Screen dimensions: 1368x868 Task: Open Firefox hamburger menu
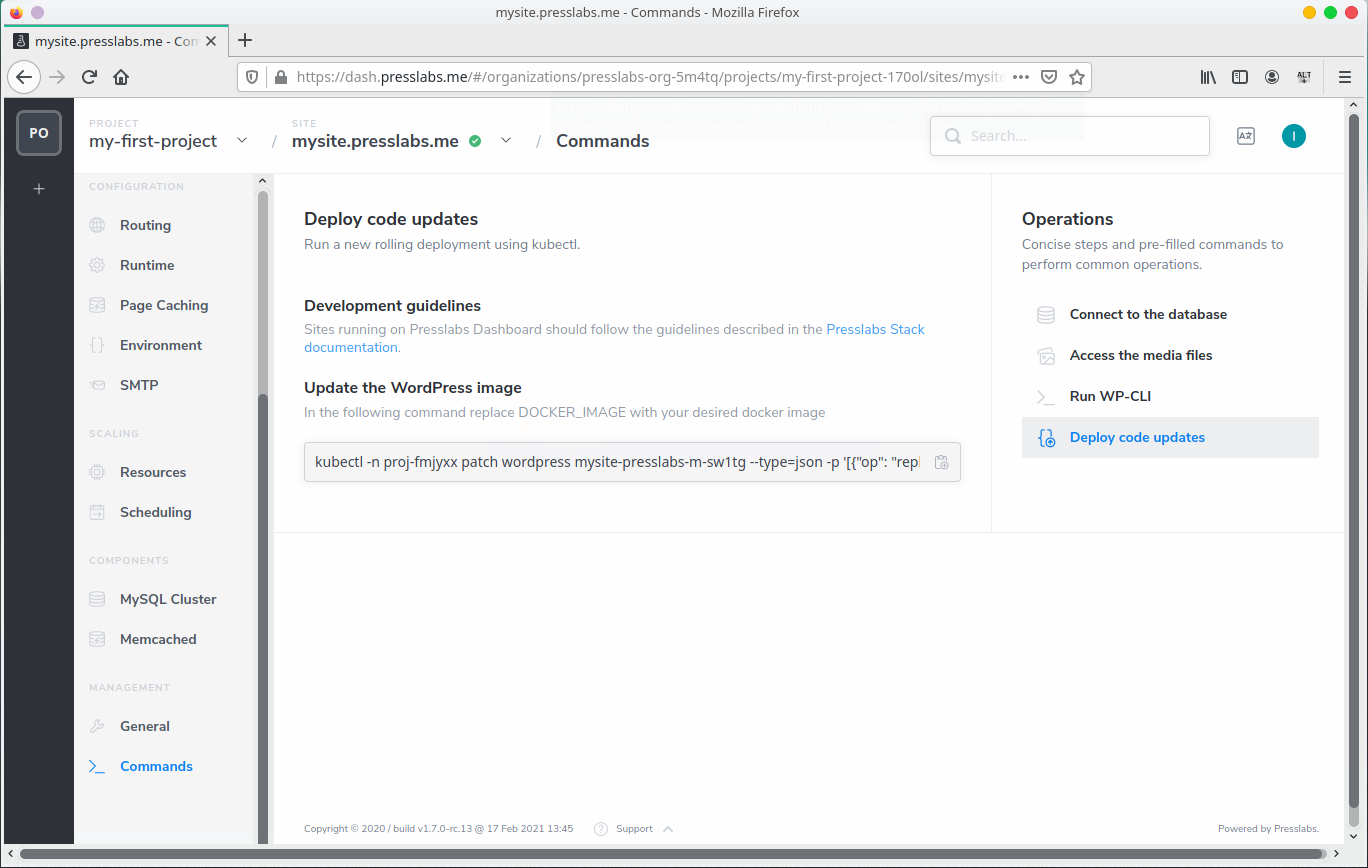click(1345, 77)
